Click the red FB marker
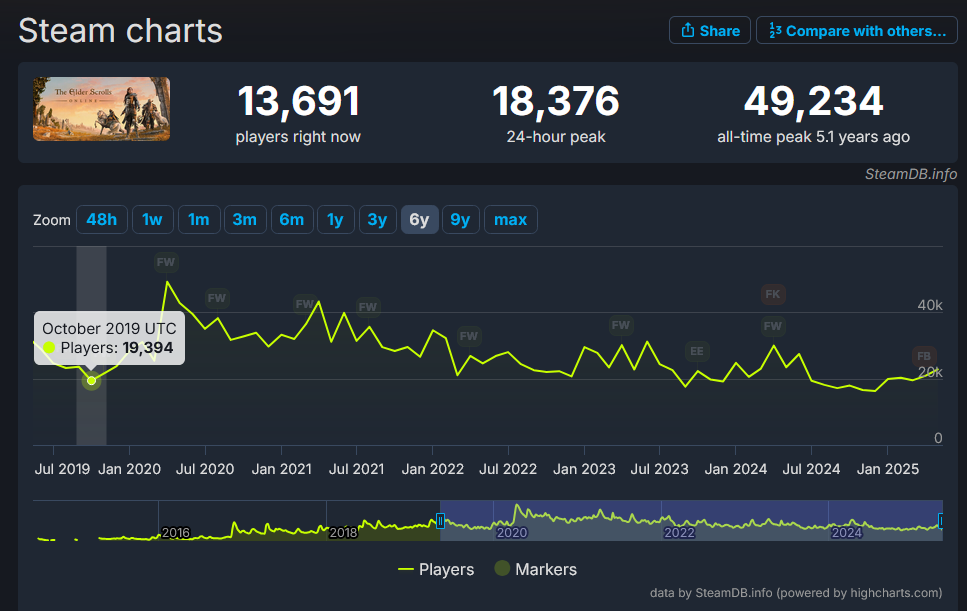 (924, 356)
